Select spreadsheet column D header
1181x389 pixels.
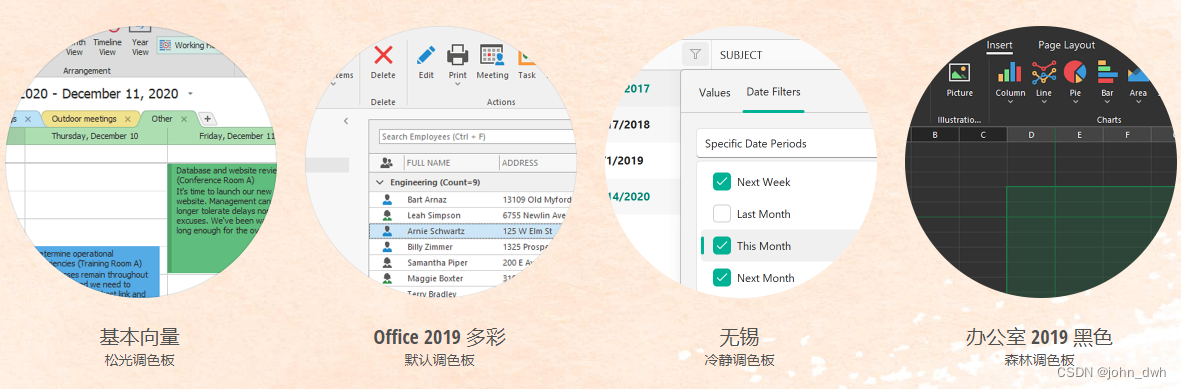point(1030,135)
